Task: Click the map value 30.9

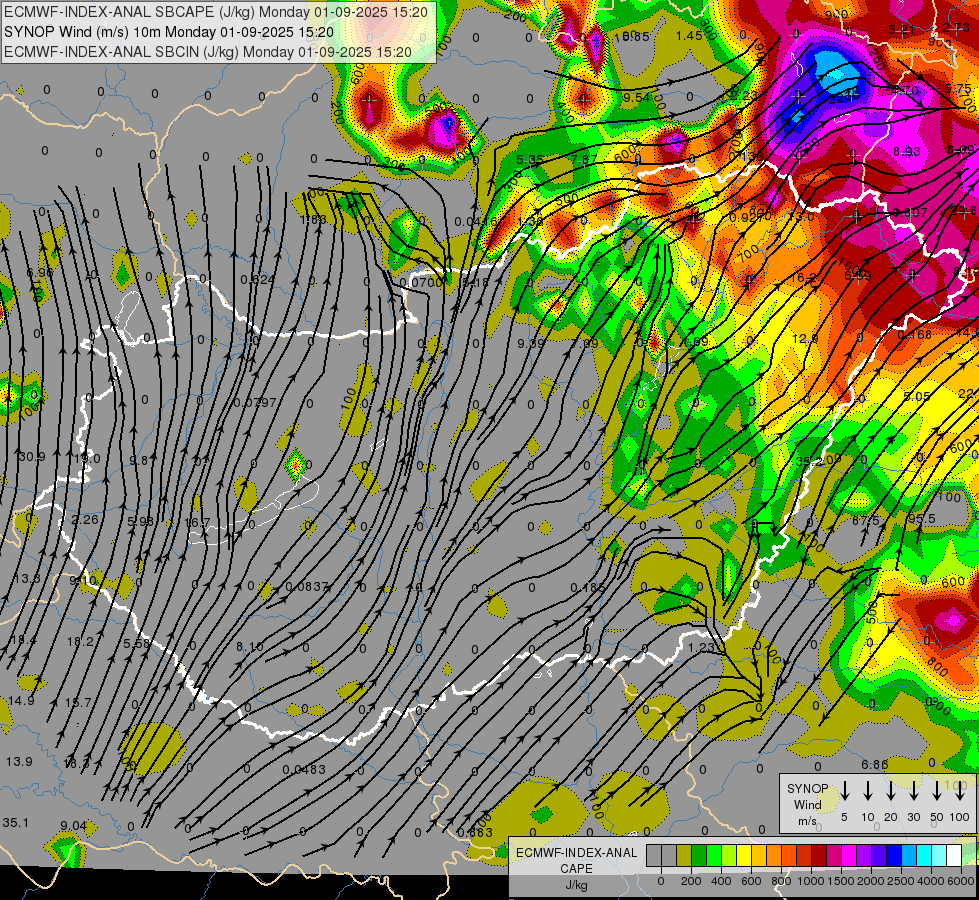Action: tap(31, 457)
